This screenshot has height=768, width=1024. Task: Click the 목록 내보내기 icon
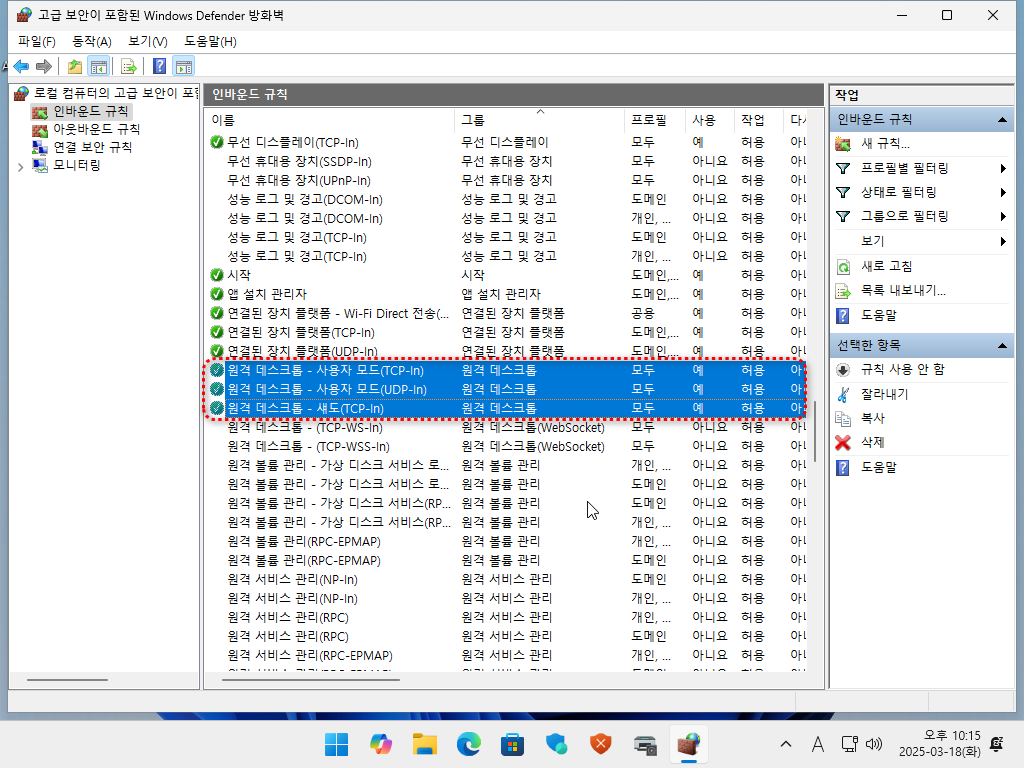point(843,291)
